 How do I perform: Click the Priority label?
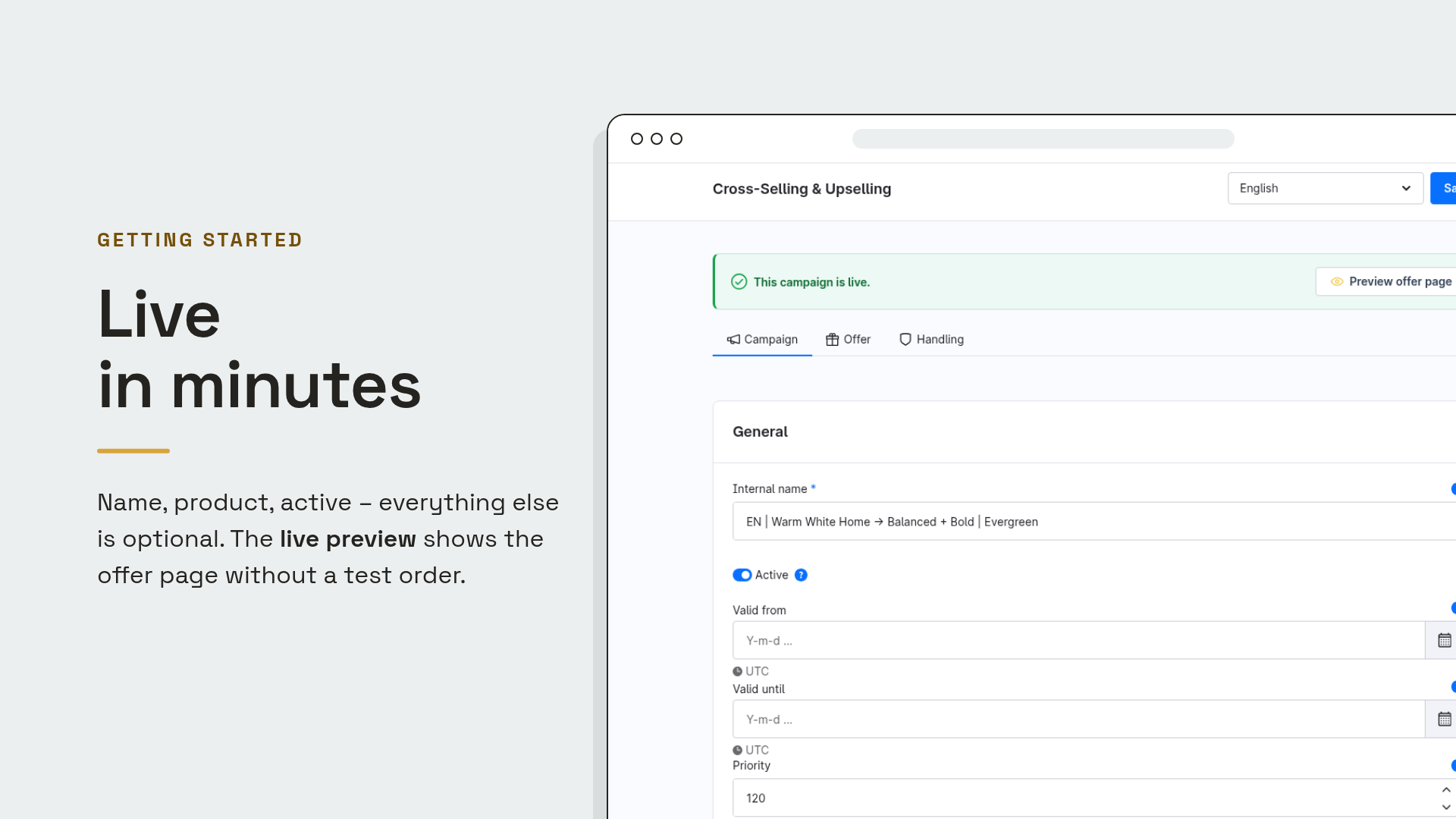752,765
